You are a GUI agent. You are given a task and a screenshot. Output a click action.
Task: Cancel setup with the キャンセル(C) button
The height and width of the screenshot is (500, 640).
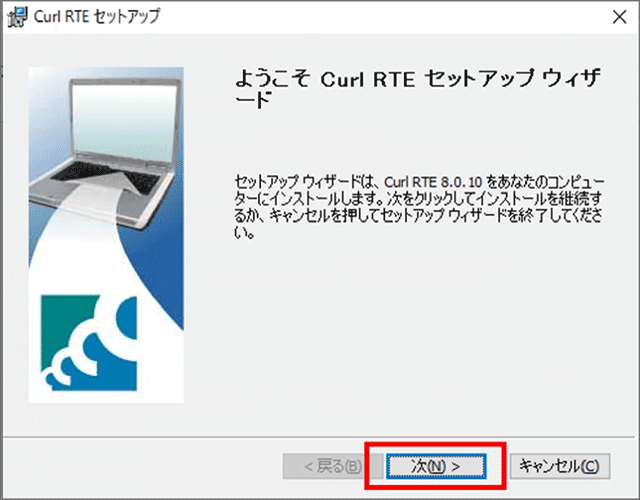click(559, 466)
